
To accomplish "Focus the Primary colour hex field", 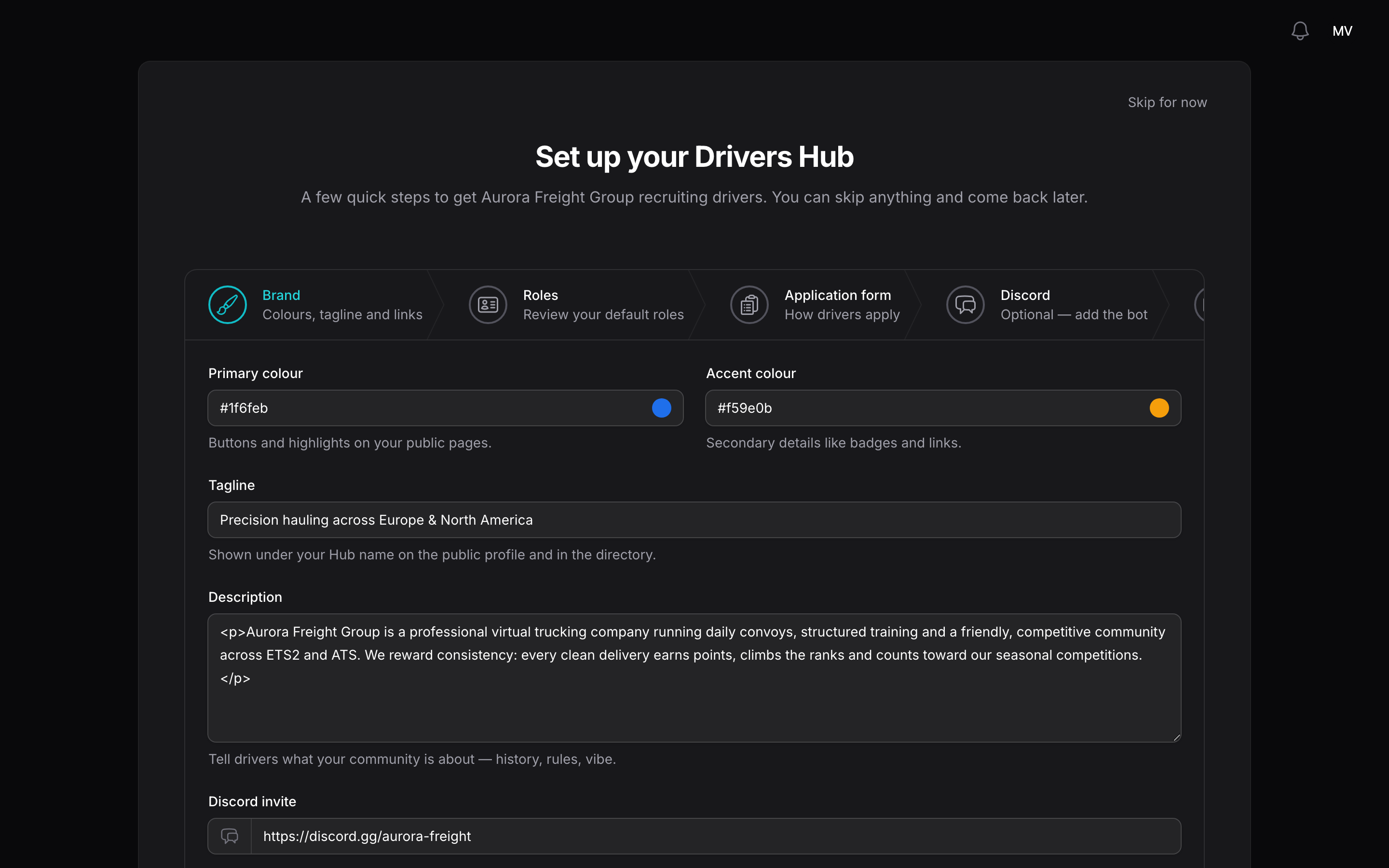I will [x=446, y=408].
